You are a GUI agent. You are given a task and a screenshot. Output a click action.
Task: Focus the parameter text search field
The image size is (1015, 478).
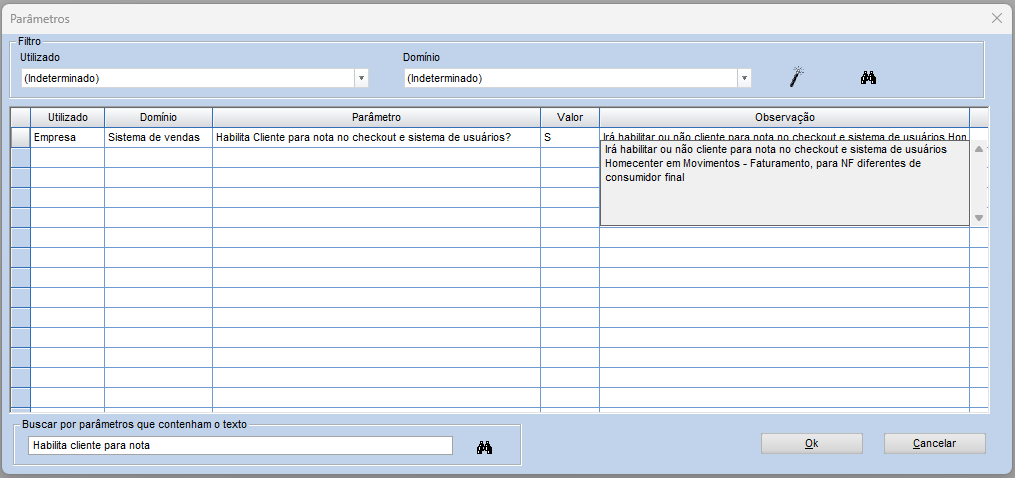click(240, 446)
